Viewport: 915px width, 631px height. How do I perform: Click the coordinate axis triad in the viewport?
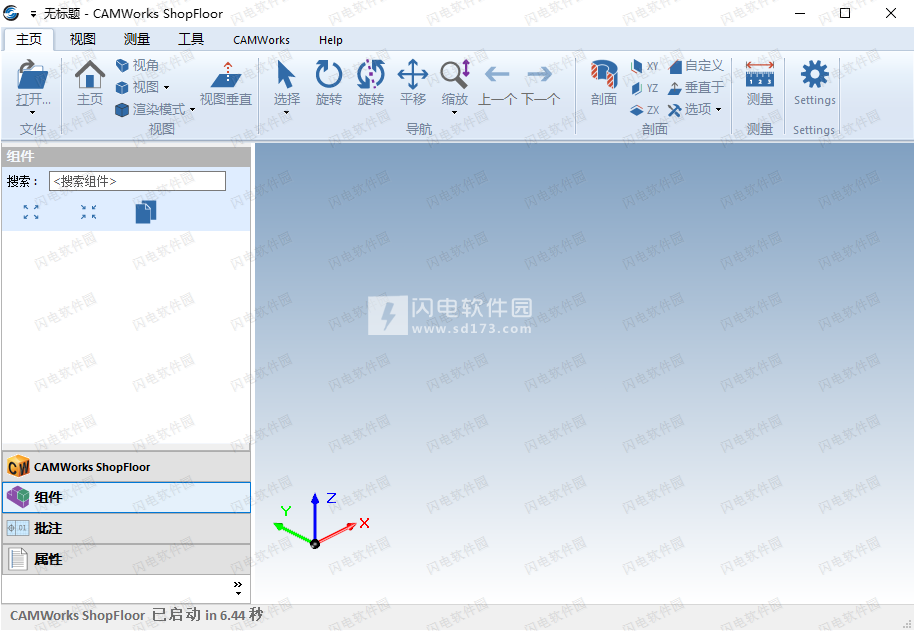click(321, 521)
